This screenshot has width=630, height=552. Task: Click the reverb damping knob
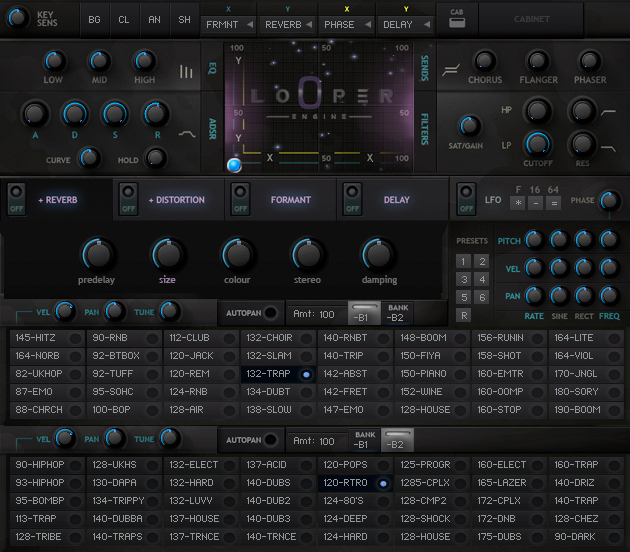click(x=378, y=254)
